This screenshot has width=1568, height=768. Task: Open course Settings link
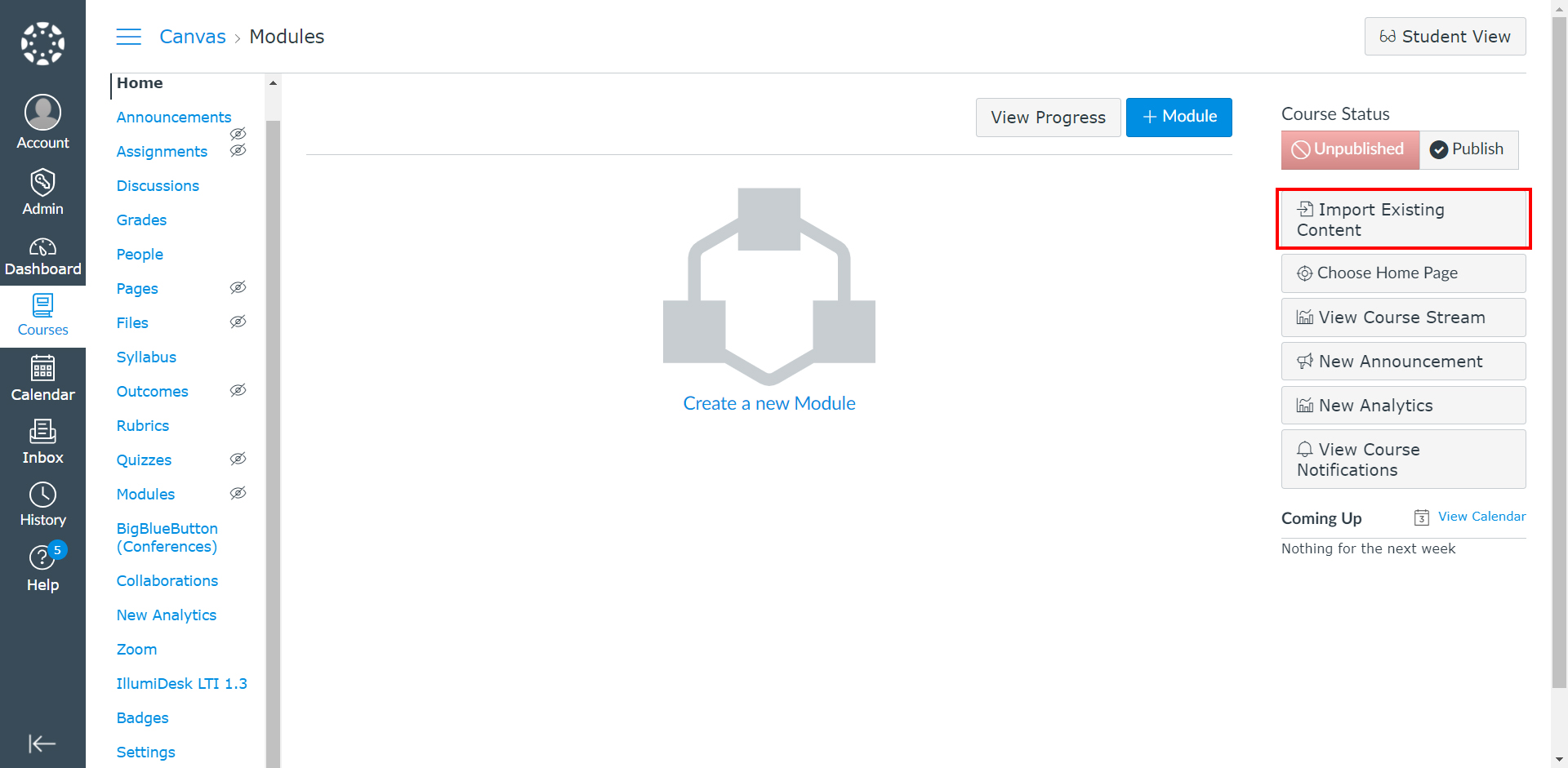point(145,752)
